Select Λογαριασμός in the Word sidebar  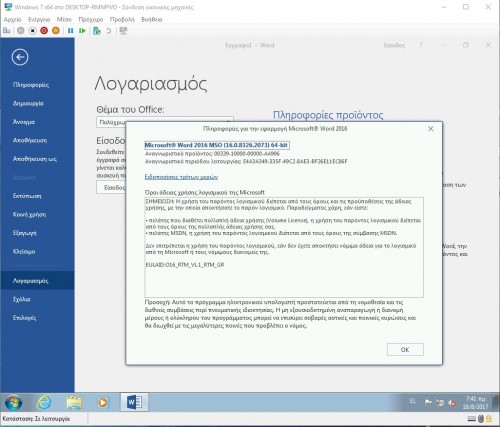tap(37, 281)
